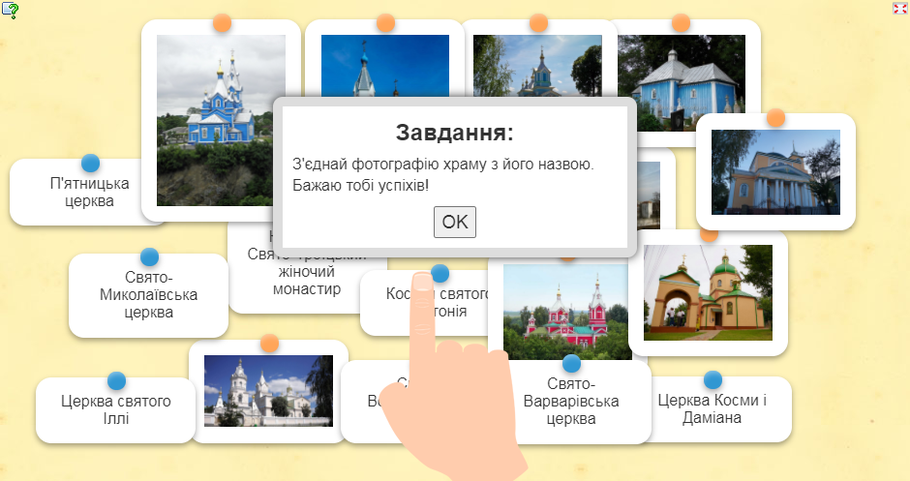
Task: Select photo of blue church on cliff
Action: [x=221, y=120]
